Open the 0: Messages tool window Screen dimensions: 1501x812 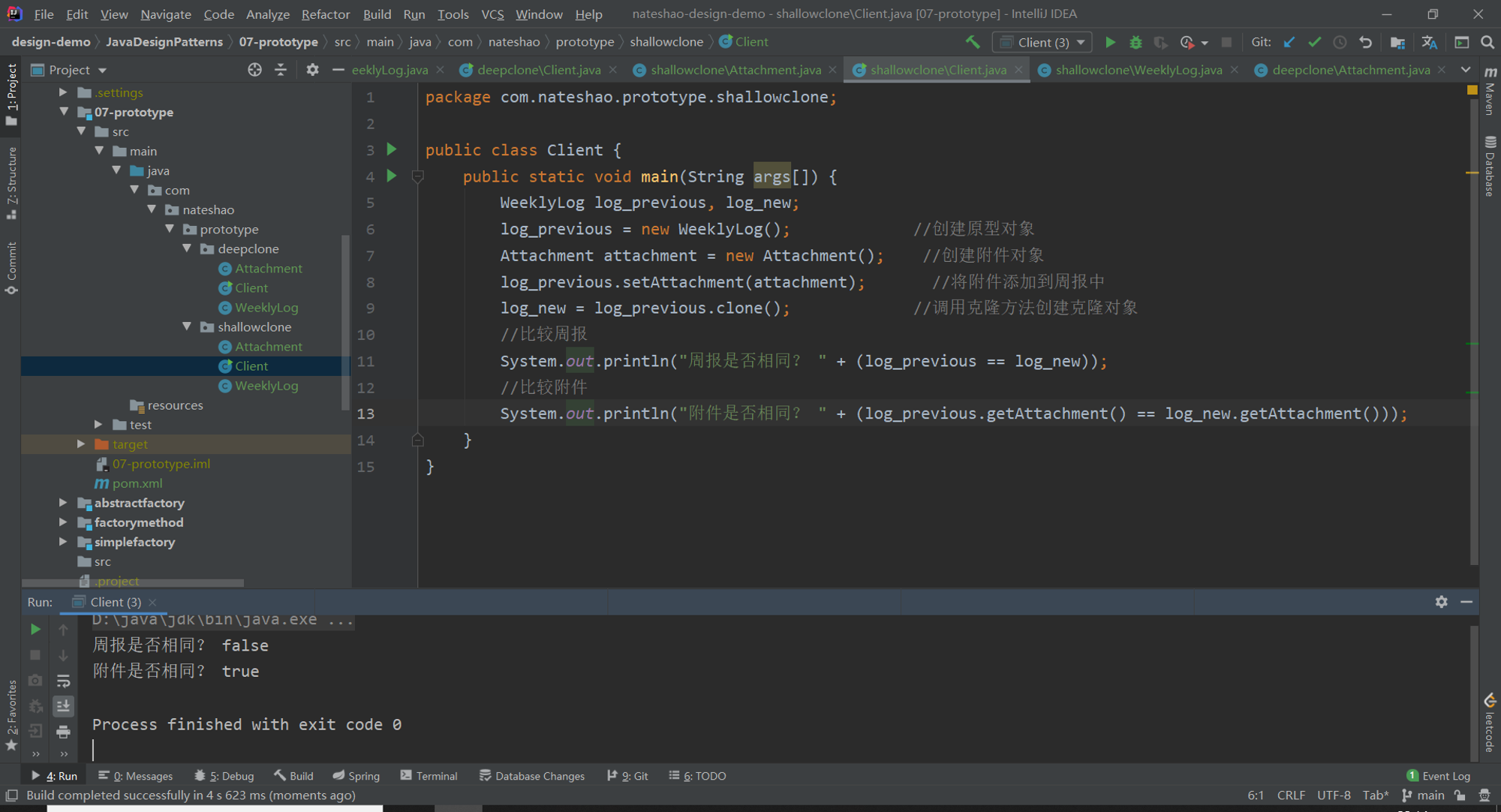[135, 776]
